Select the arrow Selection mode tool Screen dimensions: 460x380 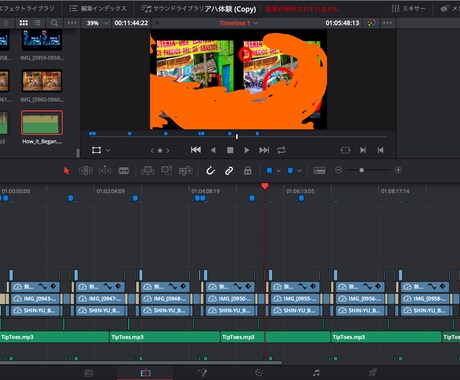coord(66,171)
